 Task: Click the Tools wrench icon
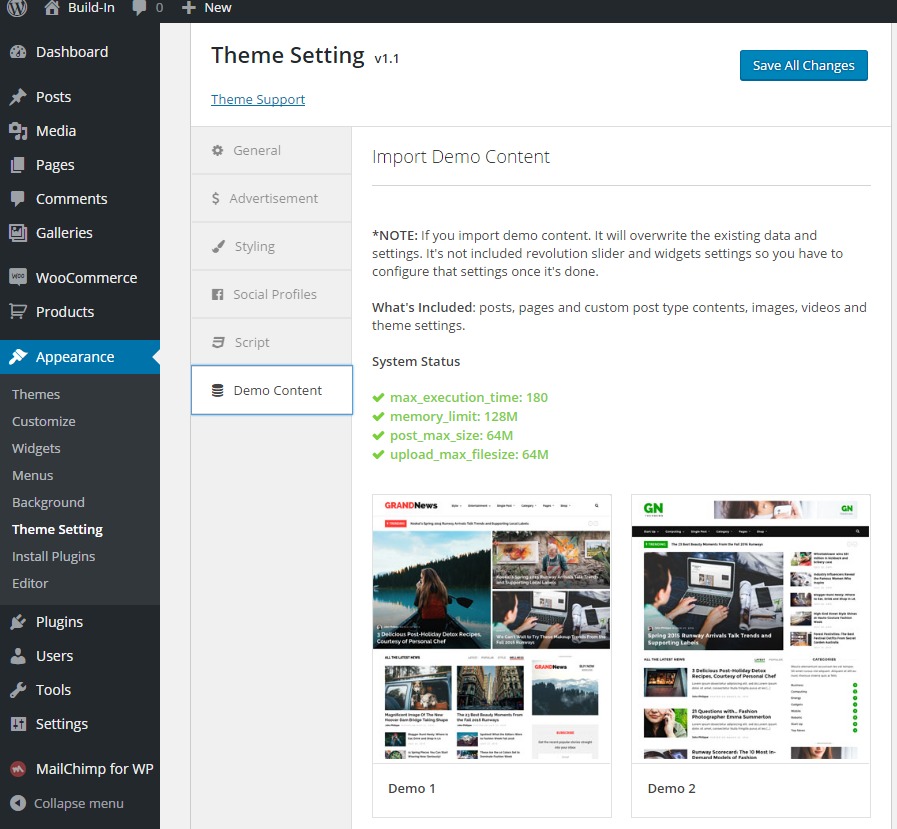coord(18,690)
